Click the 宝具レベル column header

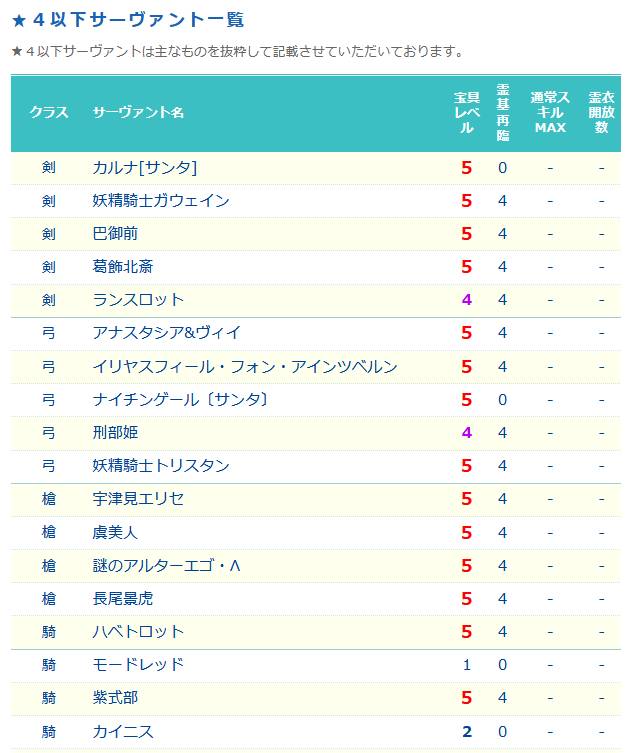click(467, 112)
